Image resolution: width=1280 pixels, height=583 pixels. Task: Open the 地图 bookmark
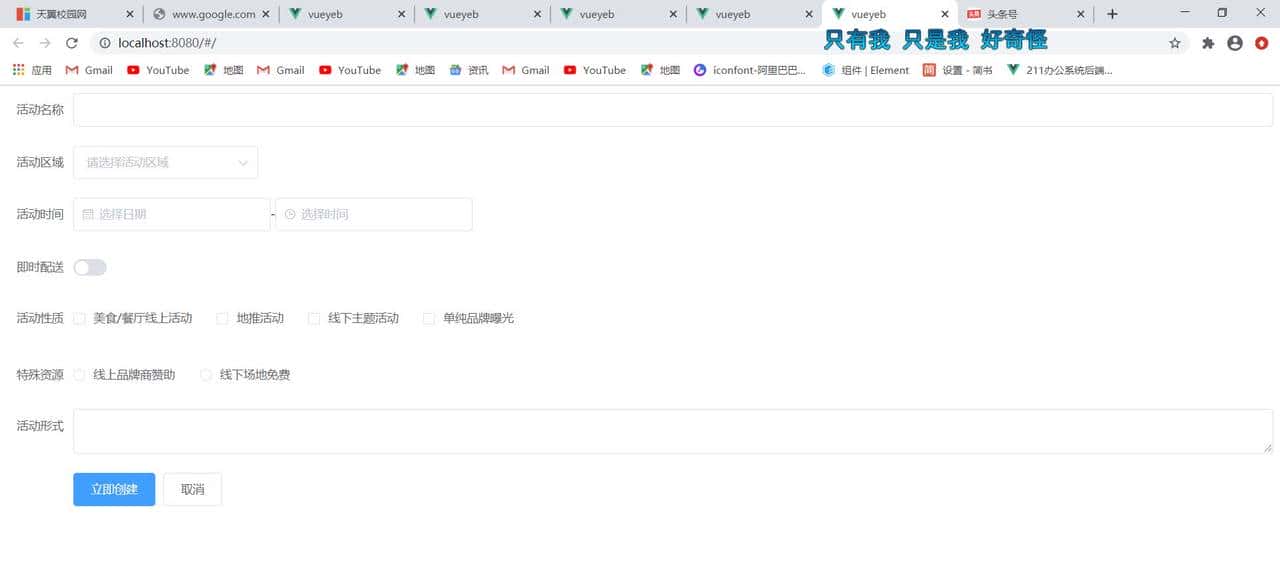[225, 70]
